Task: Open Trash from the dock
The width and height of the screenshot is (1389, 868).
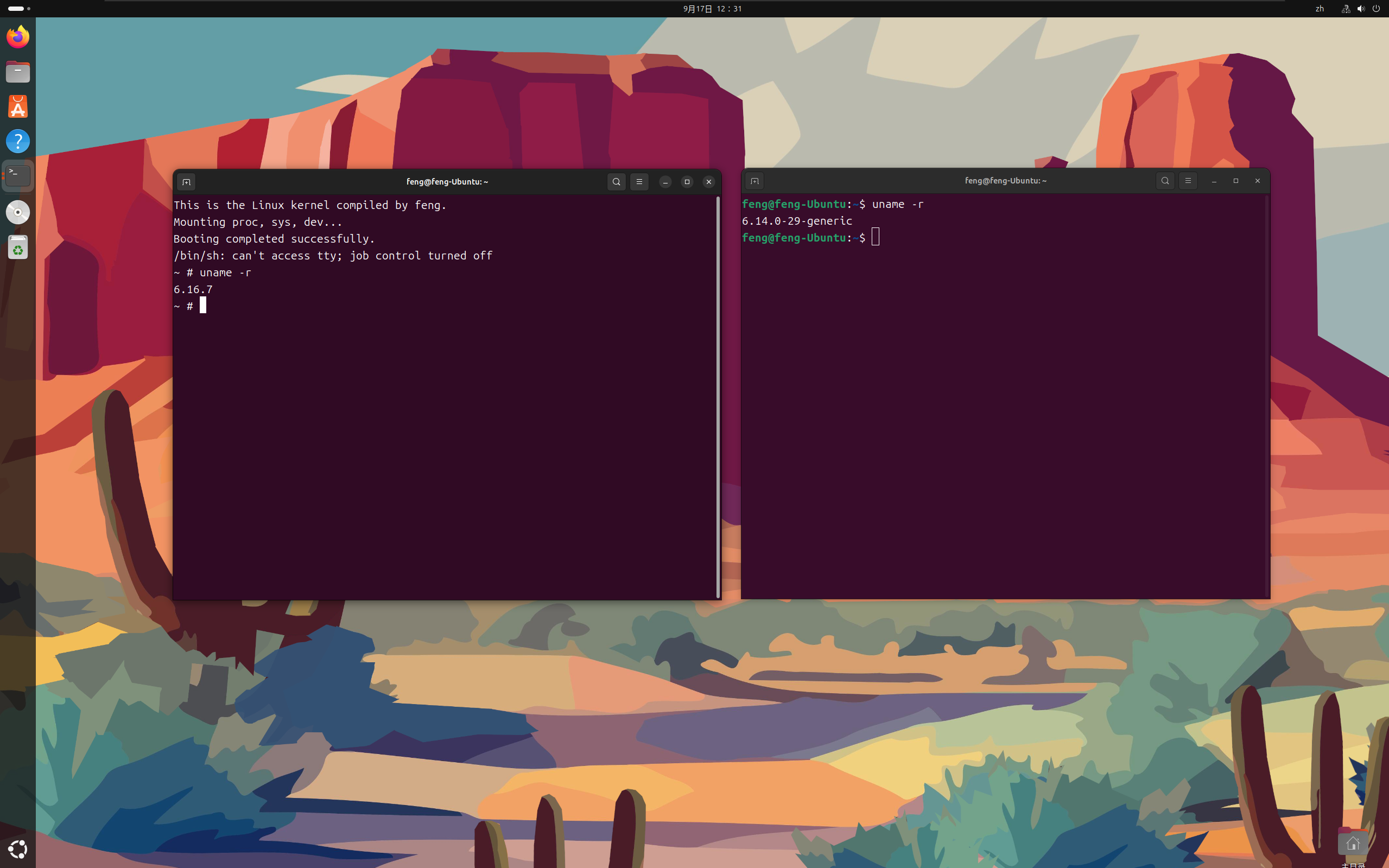Action: point(18,248)
